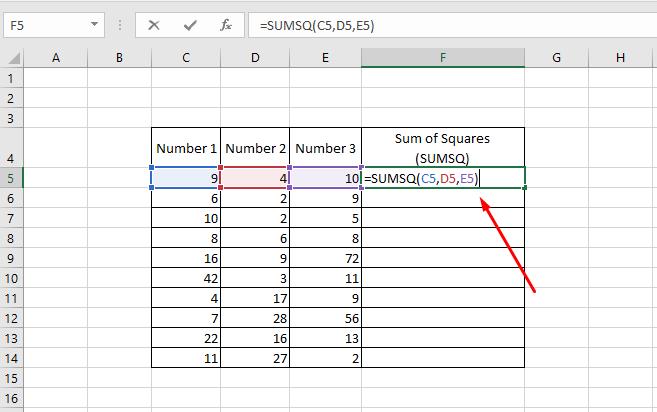
Task: Select row 10 header
Action: (x=11, y=278)
